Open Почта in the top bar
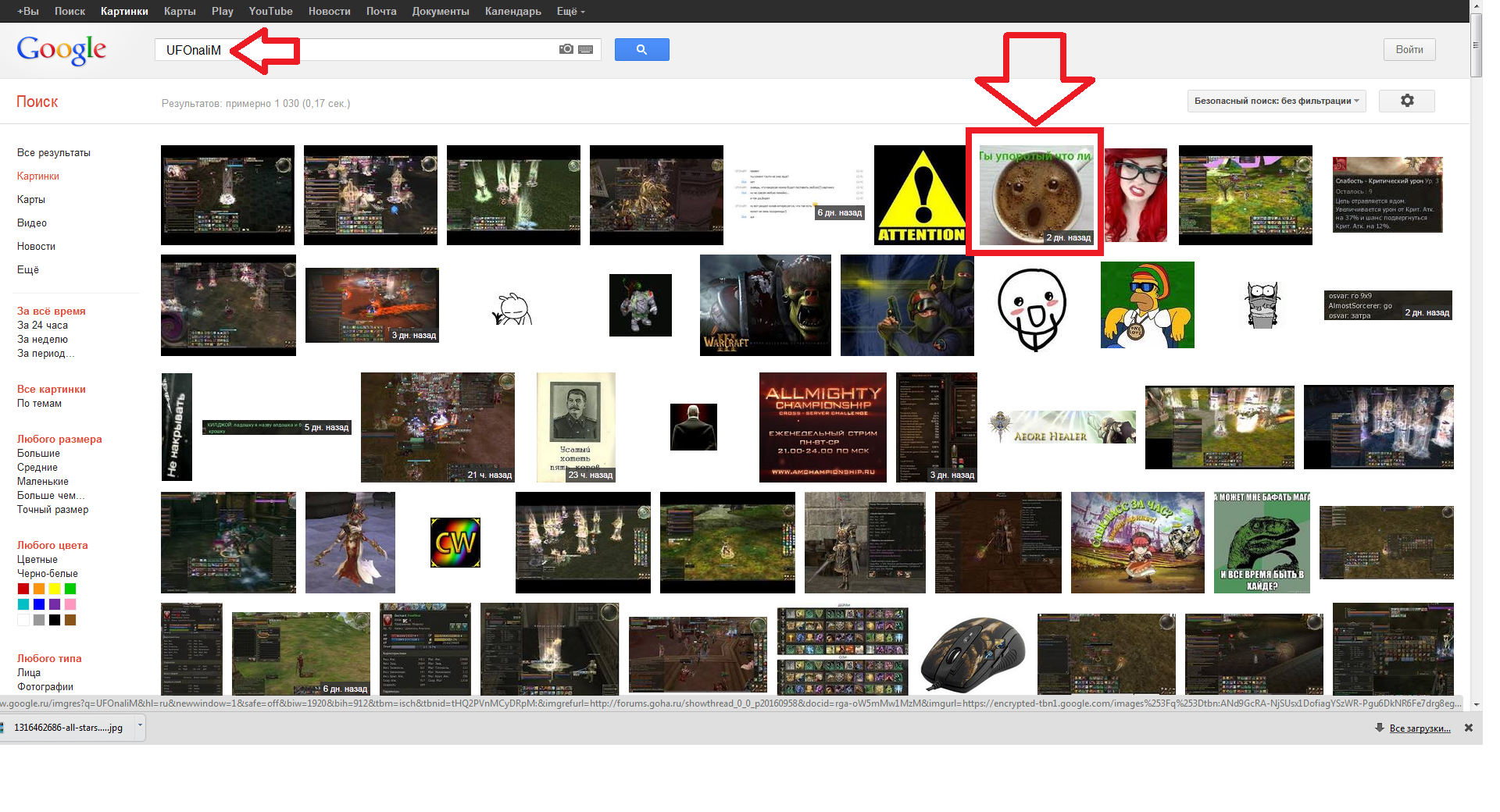The height and width of the screenshot is (812, 1500). click(381, 11)
